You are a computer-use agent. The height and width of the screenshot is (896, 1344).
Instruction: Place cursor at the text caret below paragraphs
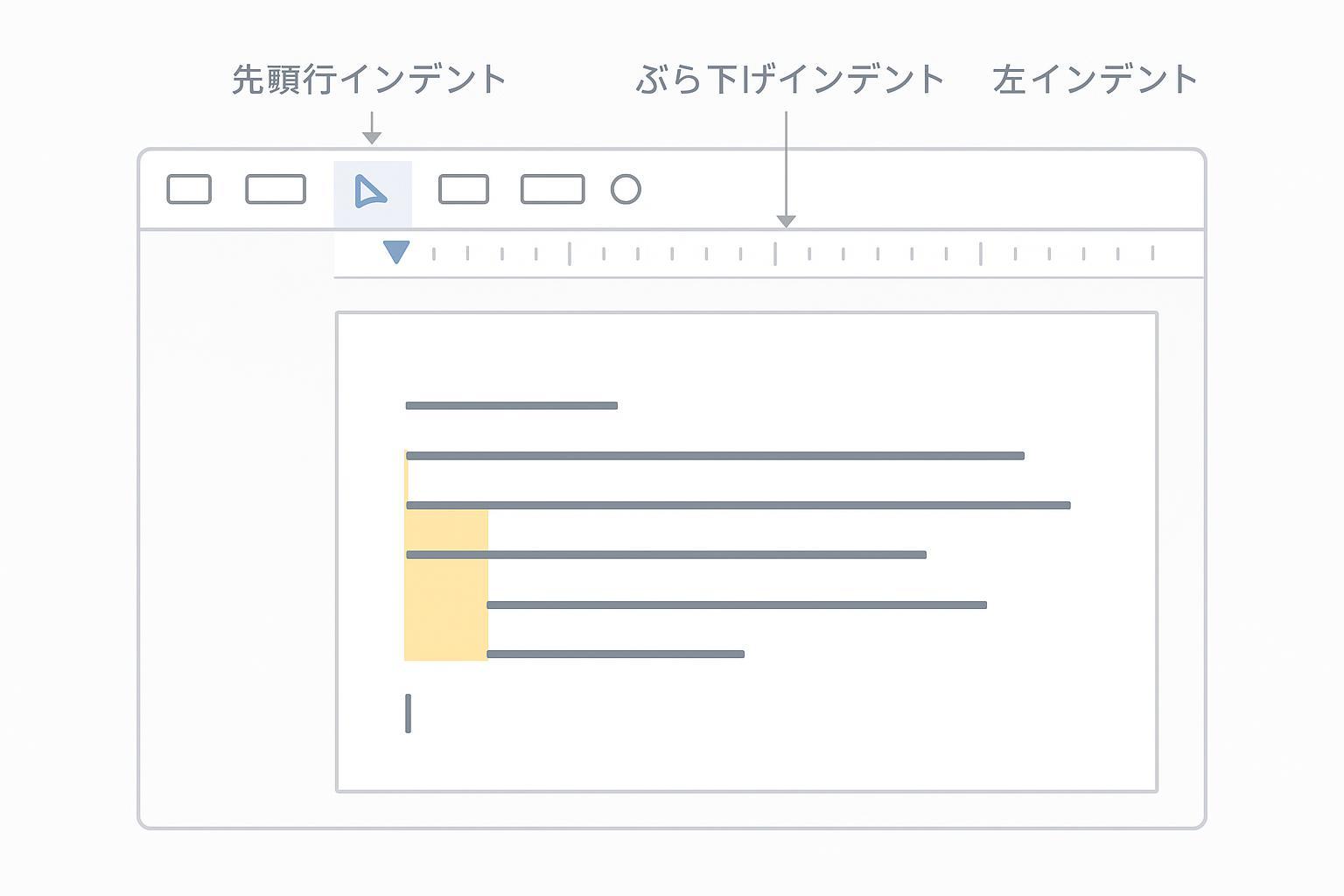[408, 713]
